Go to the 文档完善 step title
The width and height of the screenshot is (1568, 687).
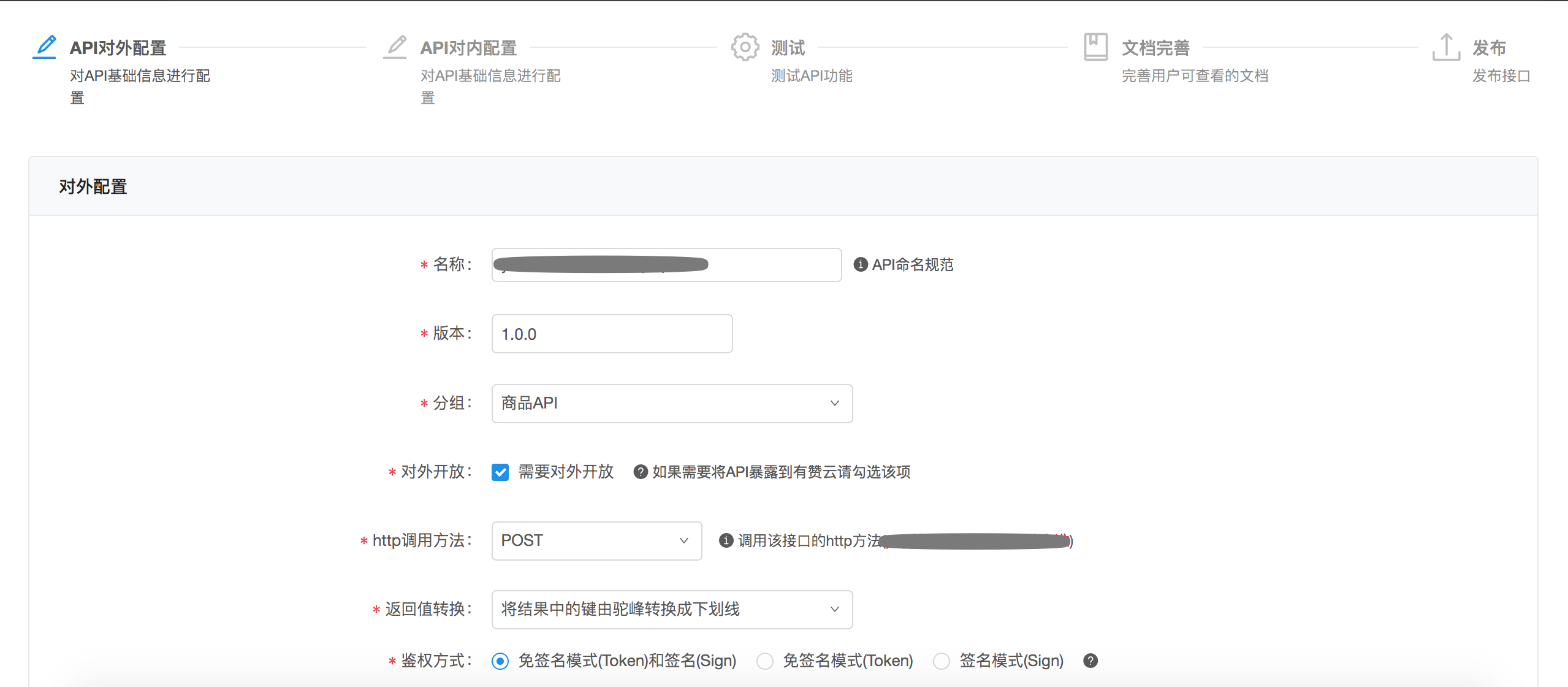(x=1155, y=47)
